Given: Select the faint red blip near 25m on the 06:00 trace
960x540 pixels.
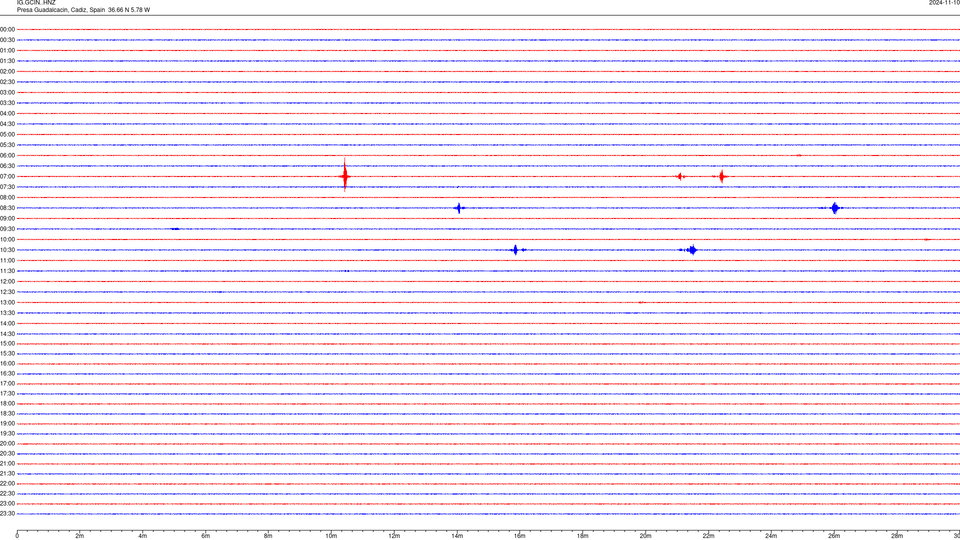Looking at the screenshot, I should coord(798,156).
